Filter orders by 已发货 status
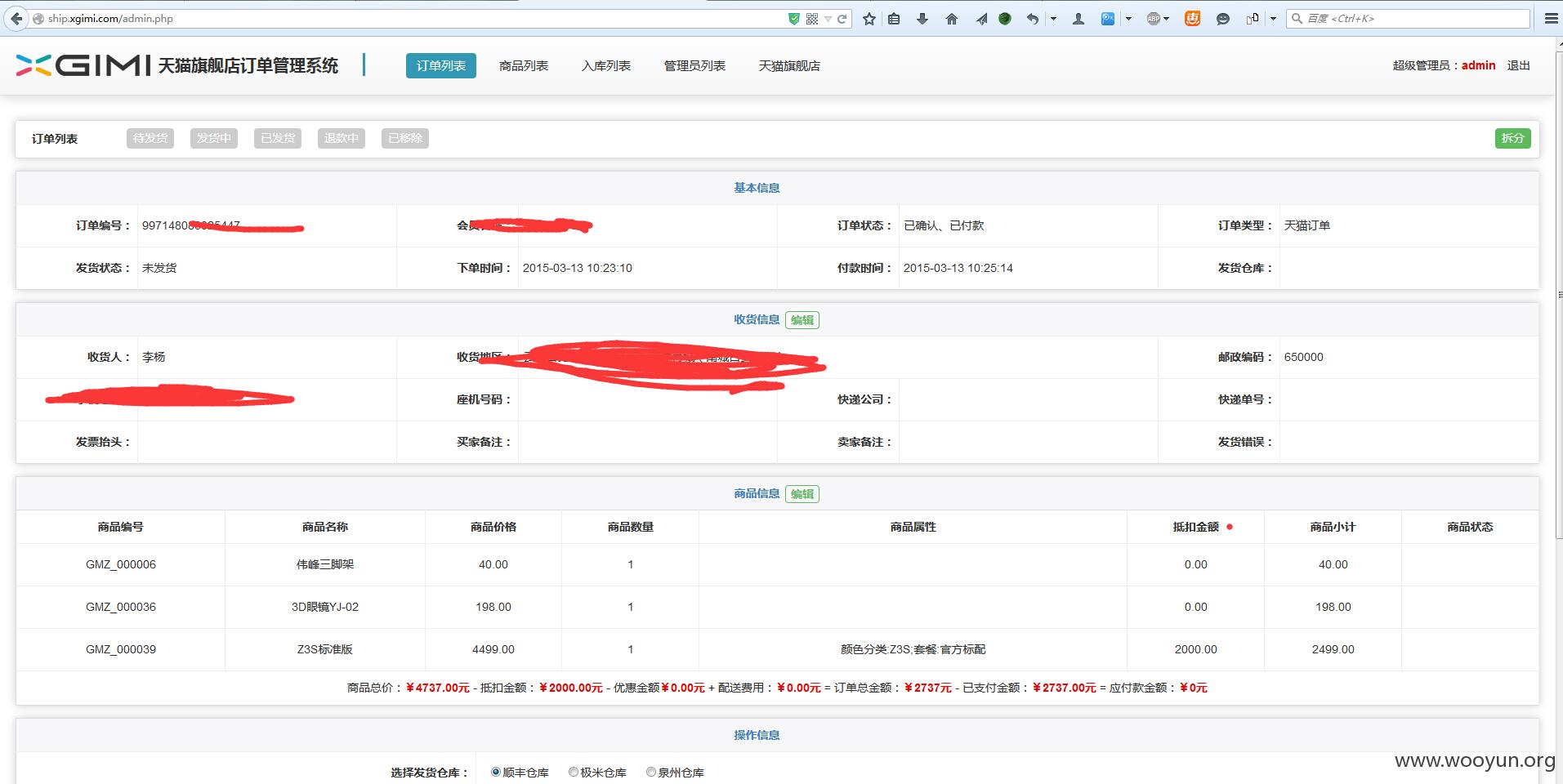 tap(278, 139)
